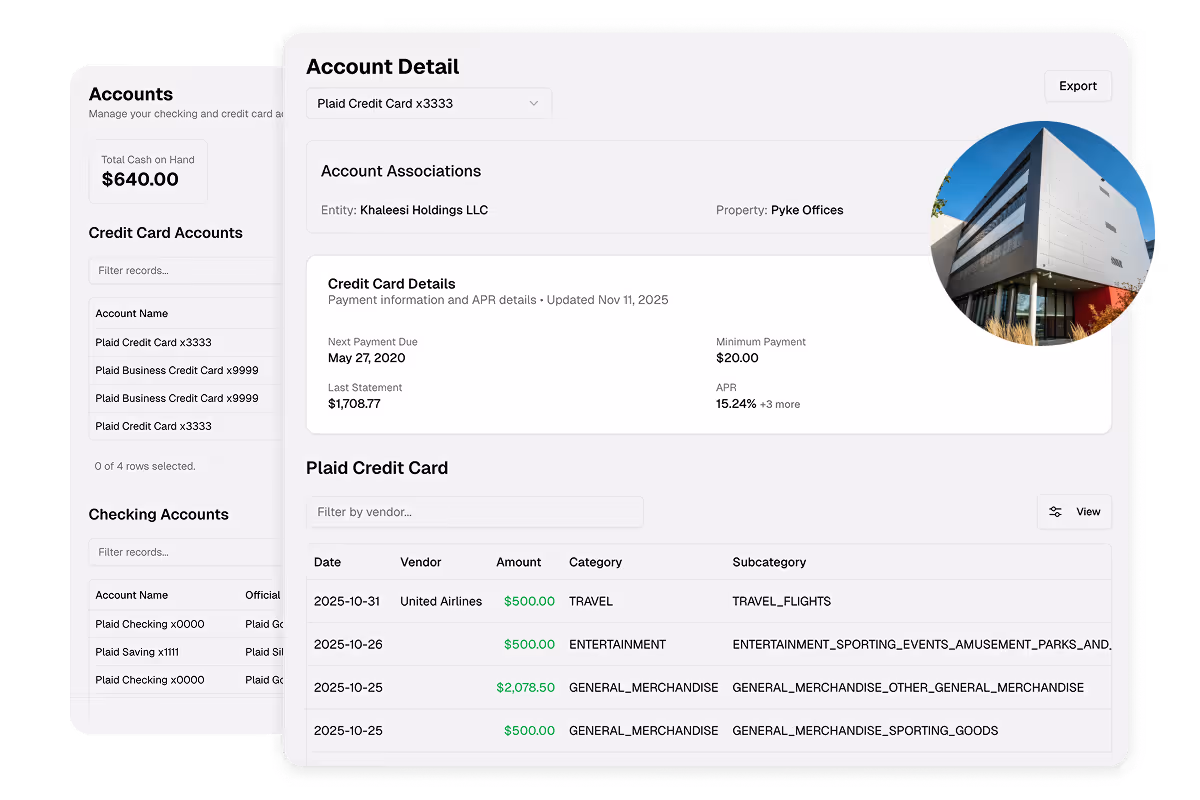This screenshot has width=1200, height=800.
Task: Click the TRAVEL_FLIGHTS subcategory cell
Action: (x=781, y=602)
